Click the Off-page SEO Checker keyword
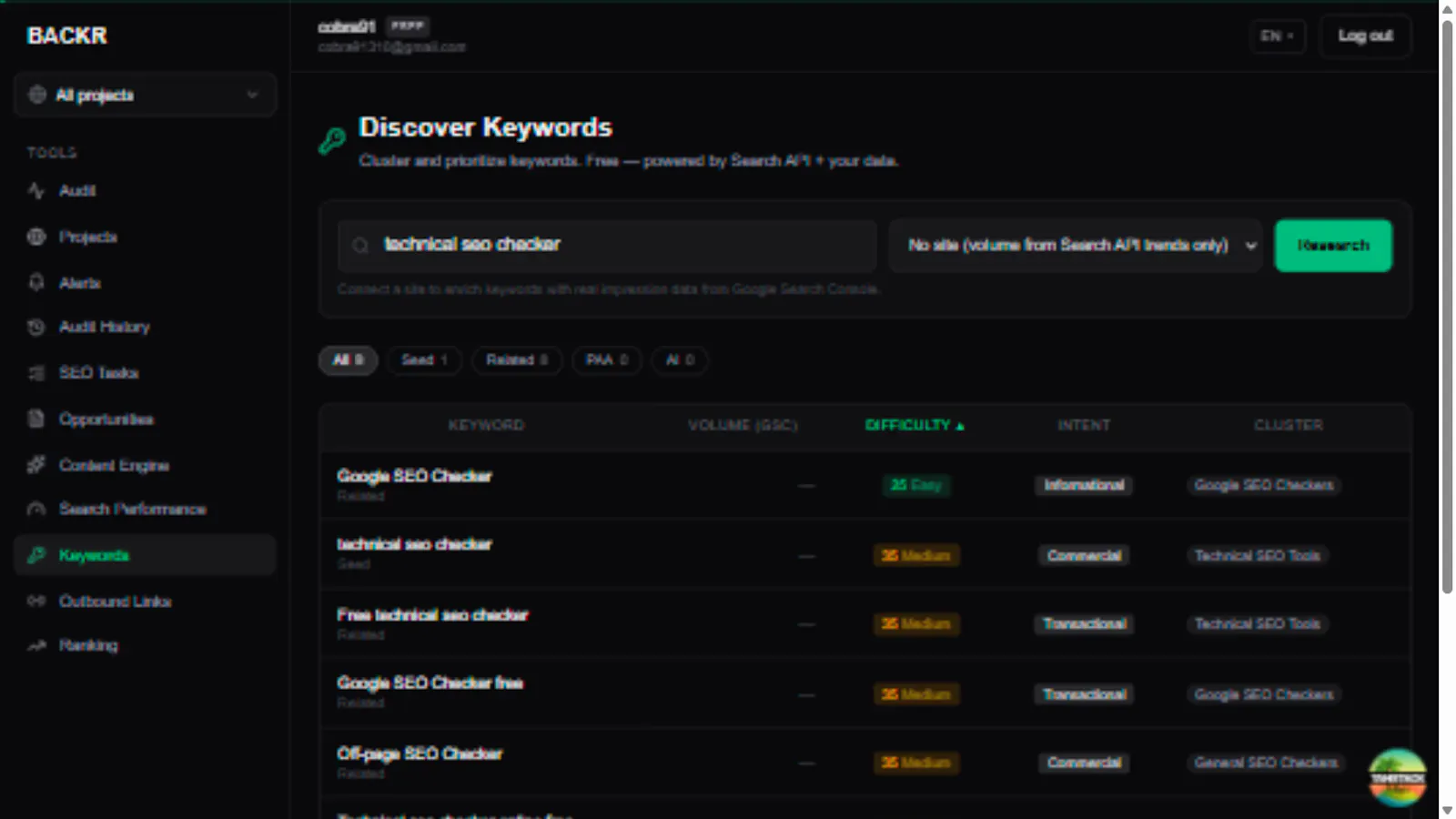Image resolution: width=1456 pixels, height=819 pixels. (420, 753)
